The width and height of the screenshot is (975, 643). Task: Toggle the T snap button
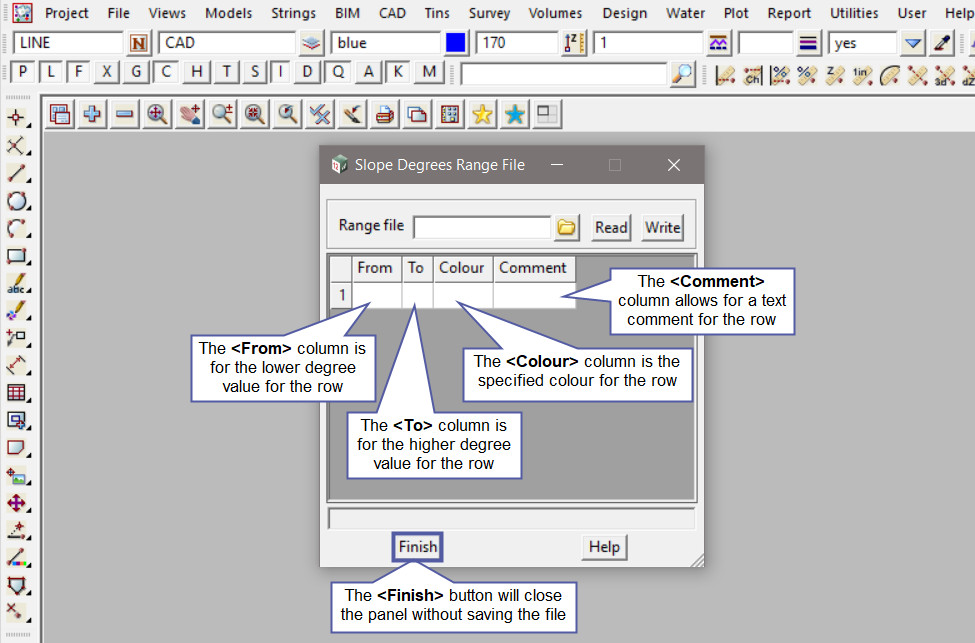[x=226, y=72]
